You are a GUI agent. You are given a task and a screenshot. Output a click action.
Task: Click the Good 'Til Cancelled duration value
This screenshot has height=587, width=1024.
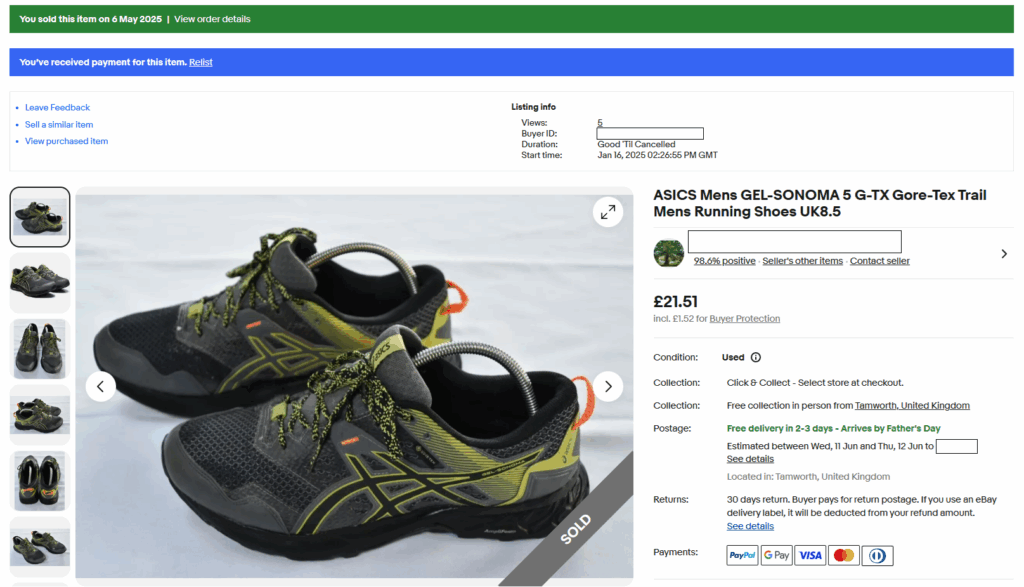[636, 144]
